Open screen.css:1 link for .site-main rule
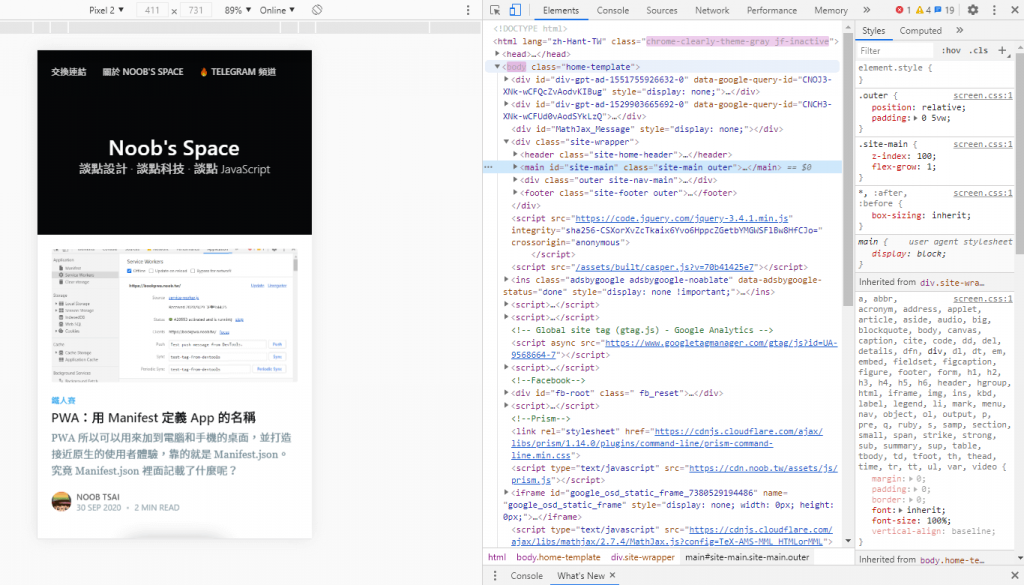Viewport: 1024px width, 585px height. [983, 144]
